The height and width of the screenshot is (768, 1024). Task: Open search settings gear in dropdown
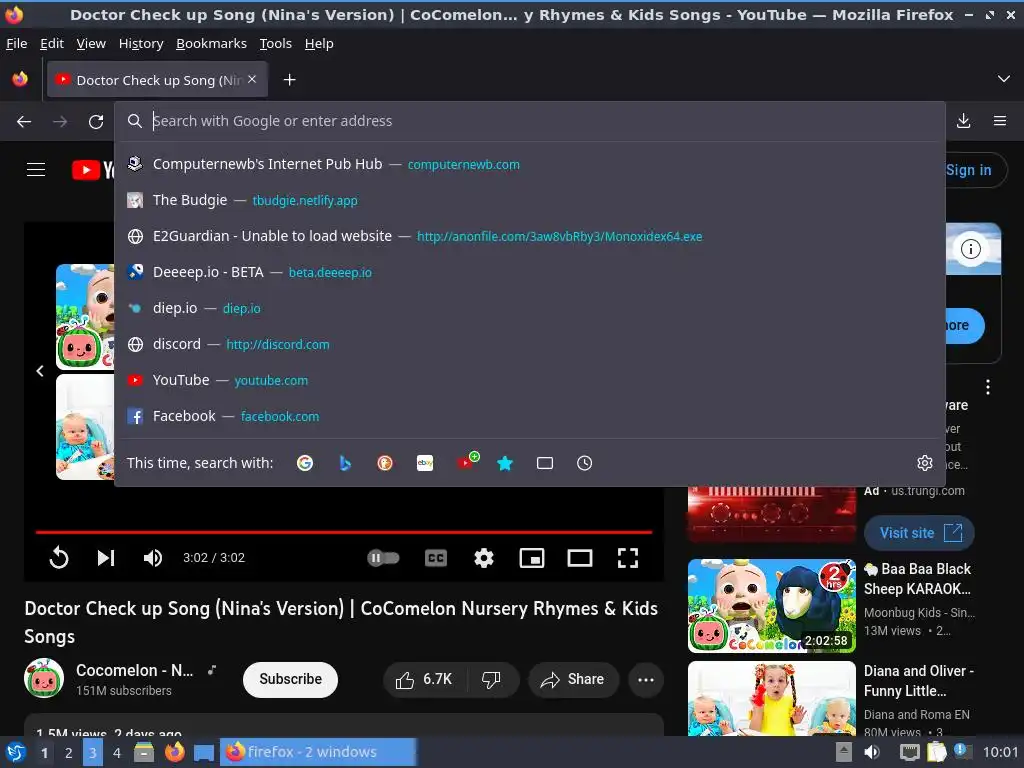coord(925,463)
